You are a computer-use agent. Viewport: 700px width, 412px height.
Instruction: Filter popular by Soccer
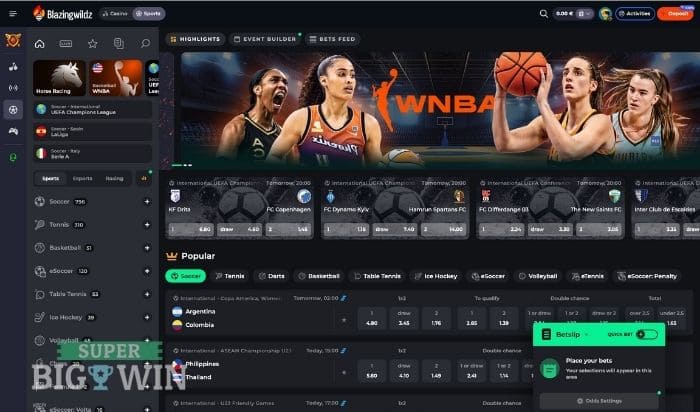click(186, 276)
